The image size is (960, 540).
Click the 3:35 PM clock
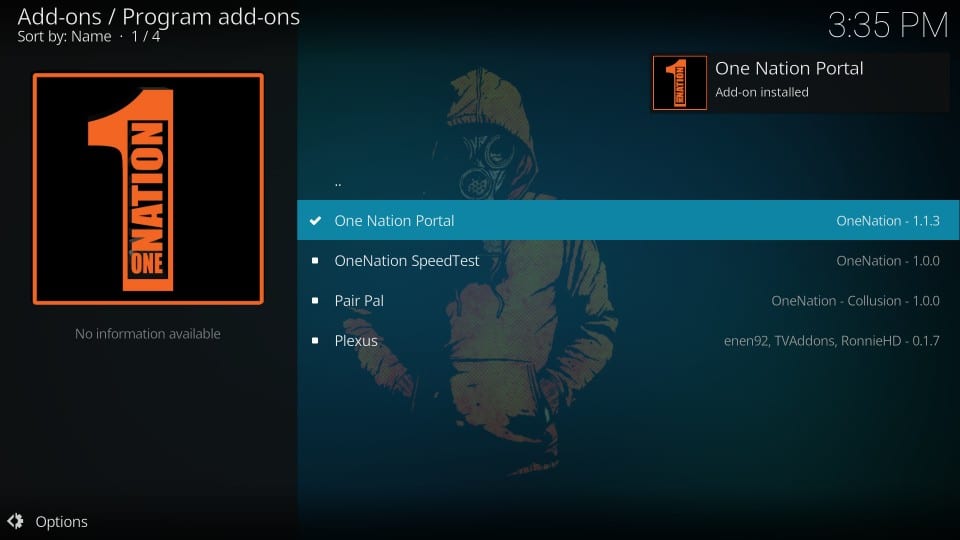click(888, 26)
